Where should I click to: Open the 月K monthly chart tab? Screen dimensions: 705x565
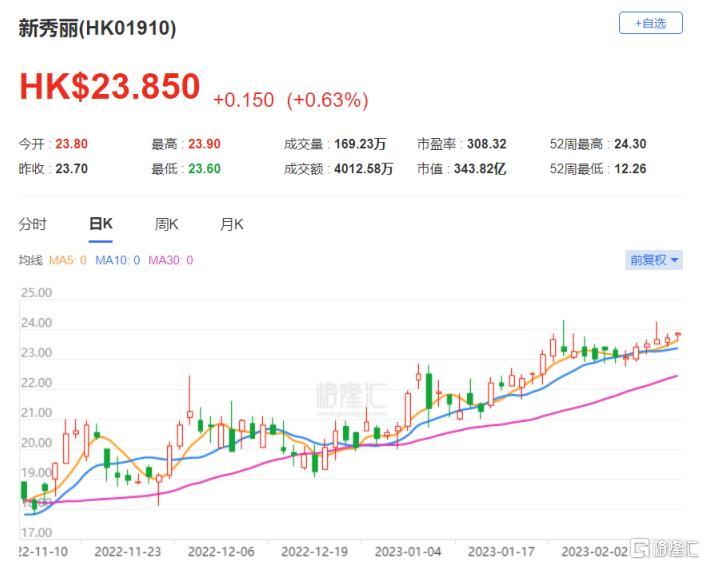(x=232, y=224)
